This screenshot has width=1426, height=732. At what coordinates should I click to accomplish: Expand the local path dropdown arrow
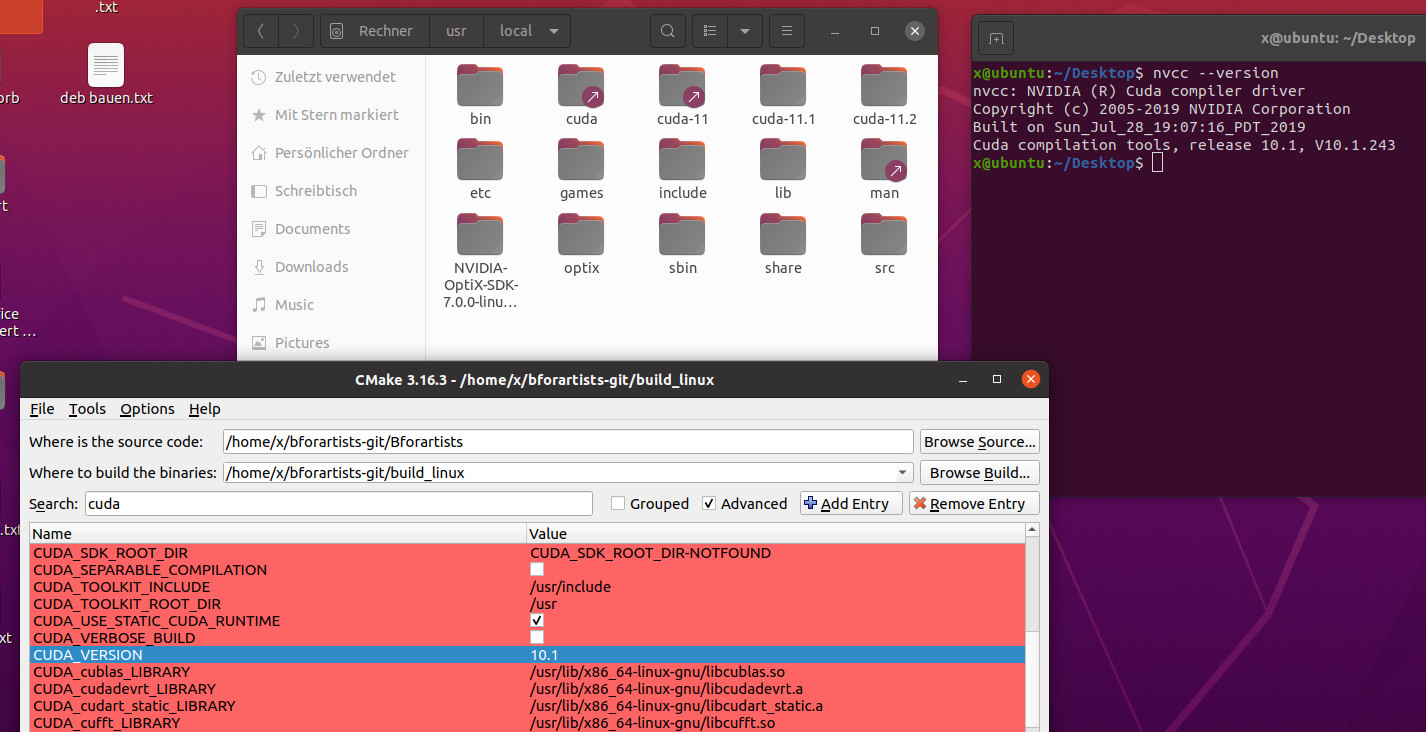coord(554,31)
